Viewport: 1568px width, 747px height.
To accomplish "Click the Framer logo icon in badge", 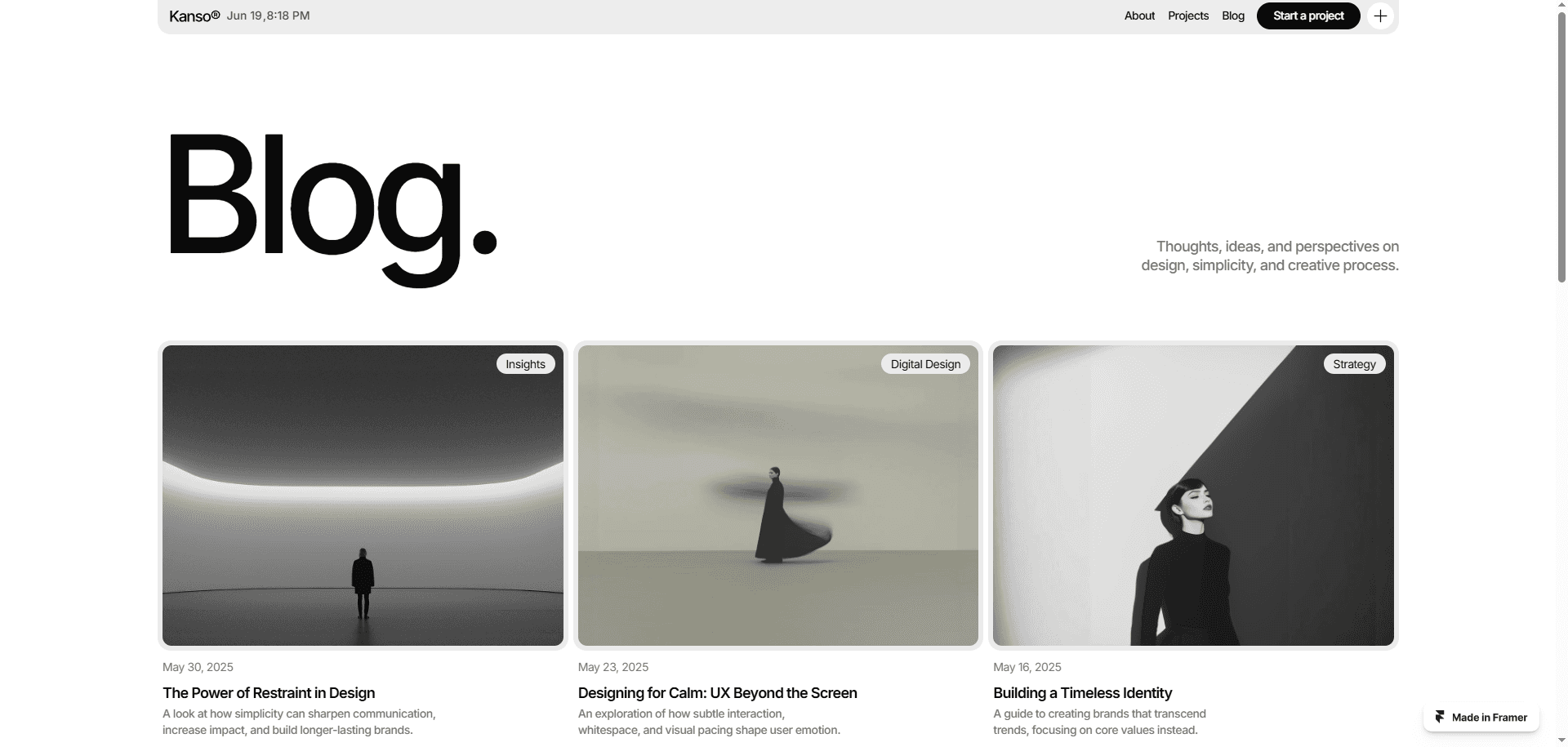I will [1440, 717].
